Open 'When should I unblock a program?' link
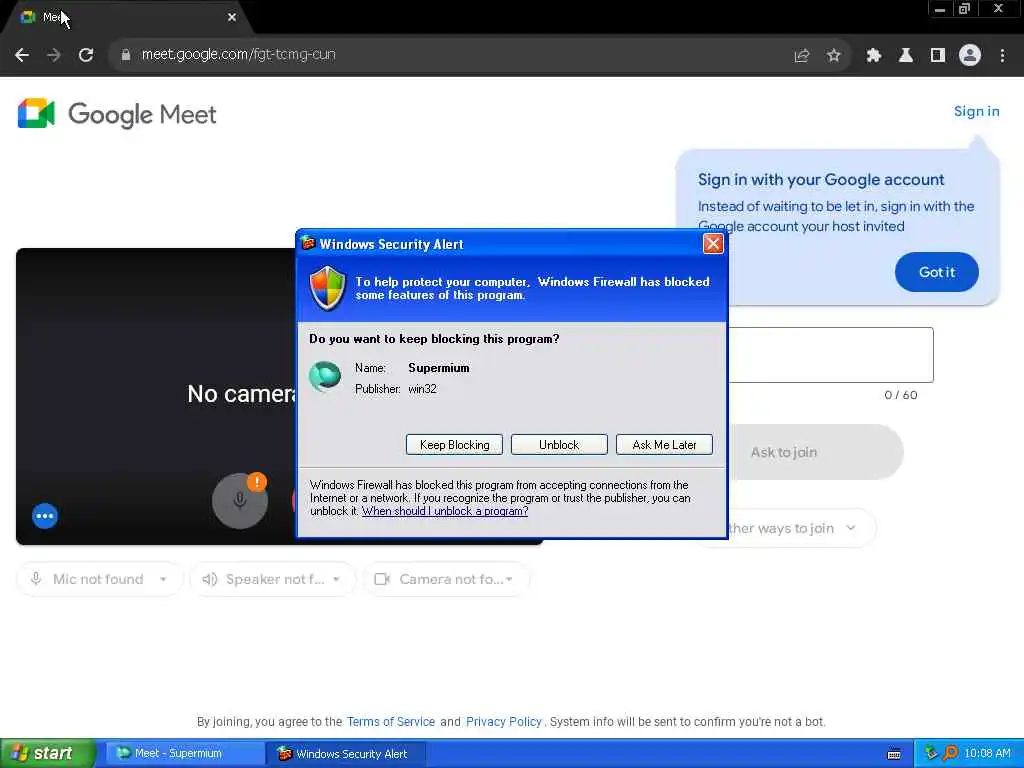1024x768 pixels. (x=445, y=511)
